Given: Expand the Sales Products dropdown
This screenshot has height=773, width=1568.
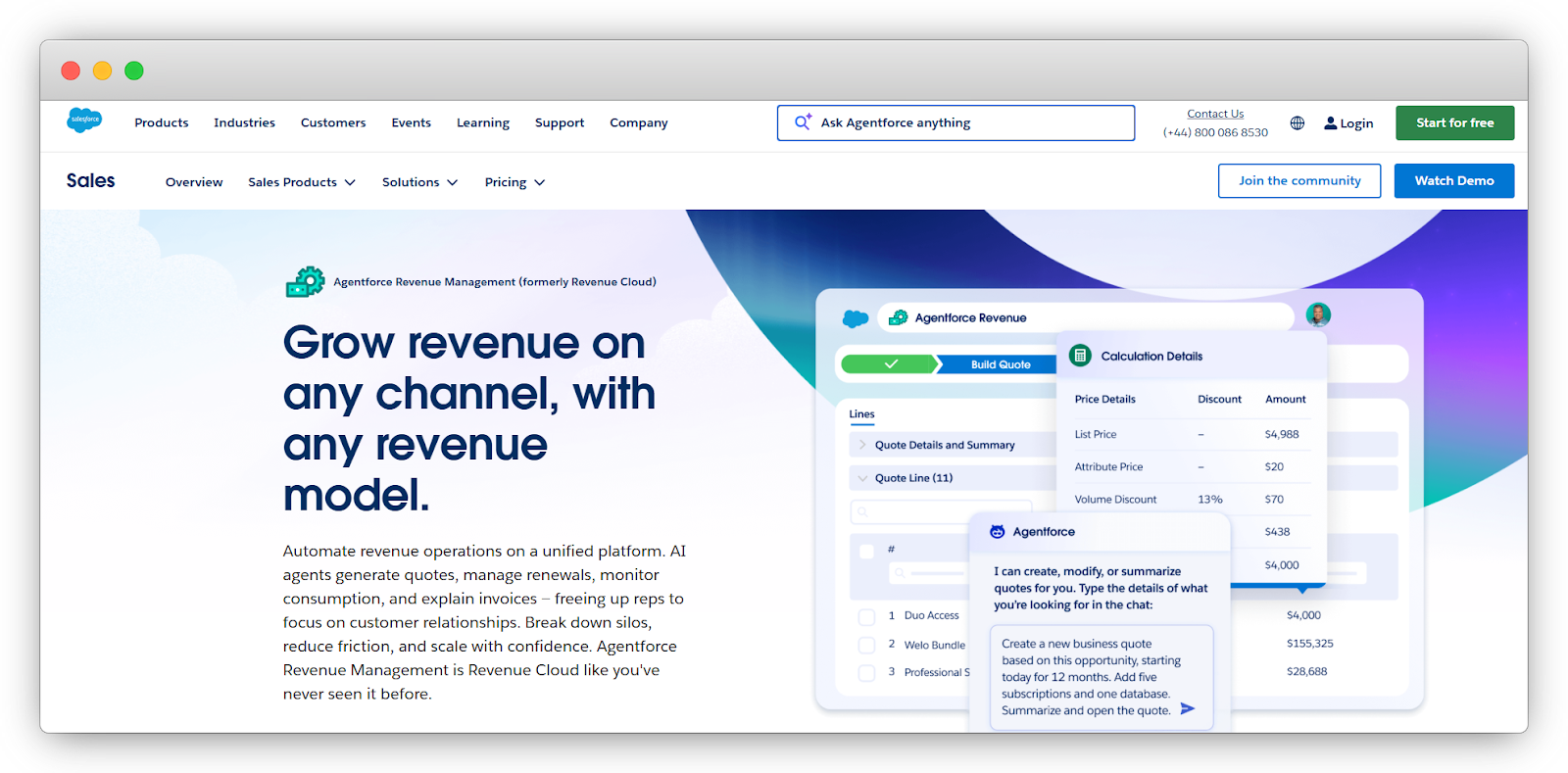Looking at the screenshot, I should pyautogui.click(x=302, y=182).
